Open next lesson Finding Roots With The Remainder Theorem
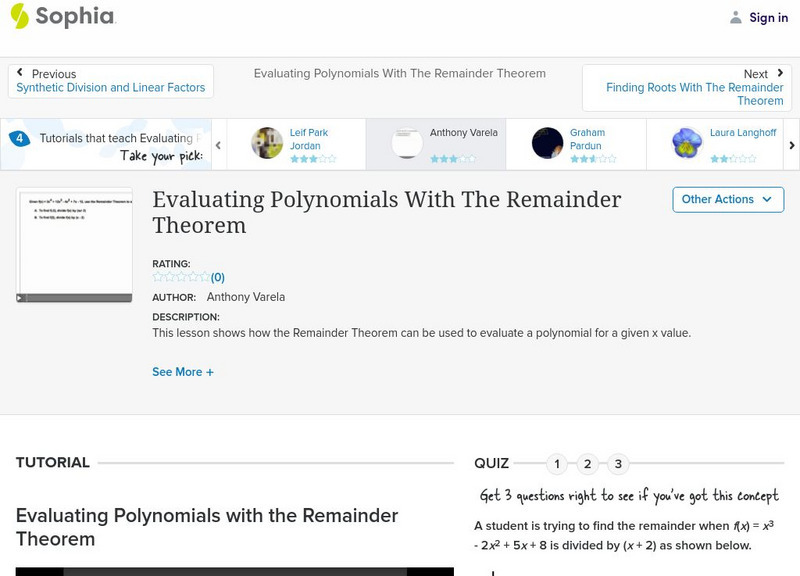The image size is (800, 576). 694,94
